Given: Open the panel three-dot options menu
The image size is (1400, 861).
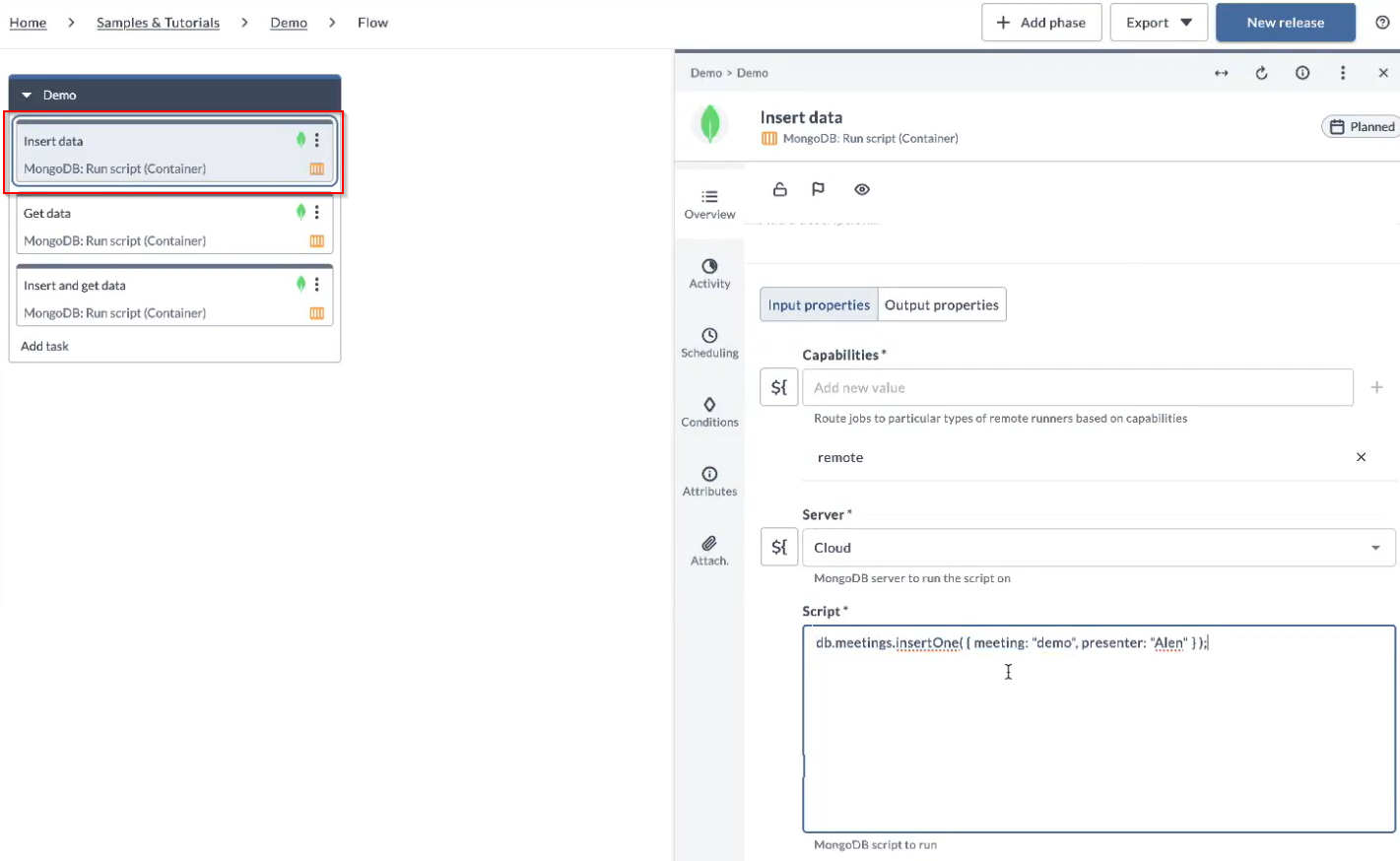Looking at the screenshot, I should coord(1342,73).
